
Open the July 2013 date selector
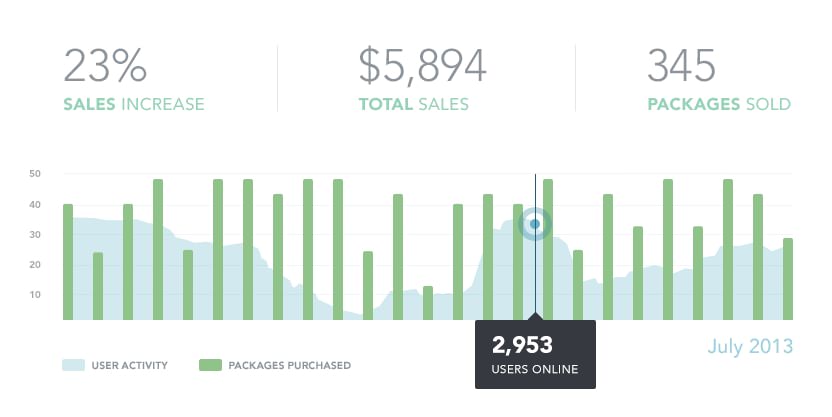pos(749,347)
